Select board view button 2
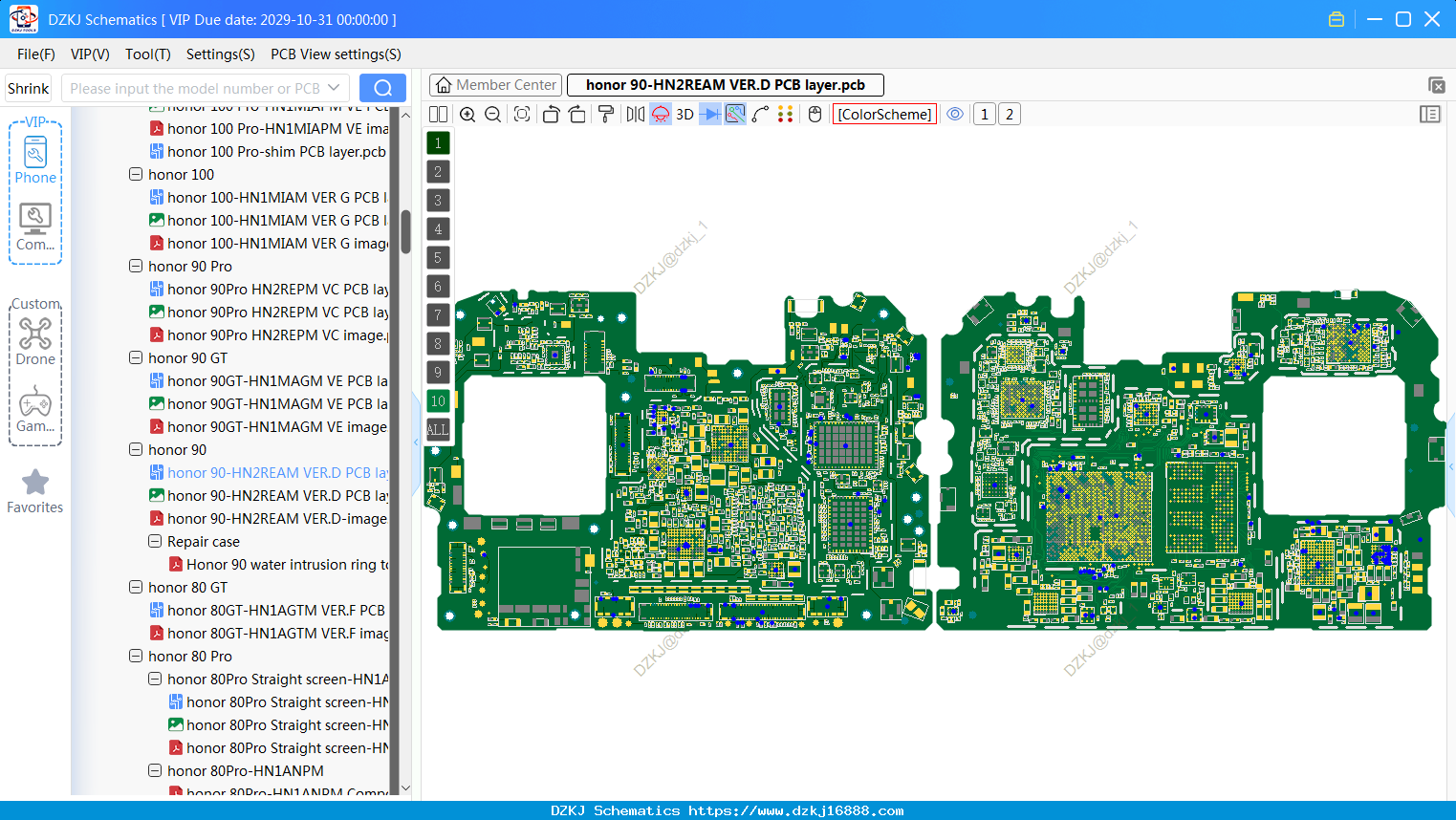The image size is (1456, 820). coord(1010,115)
